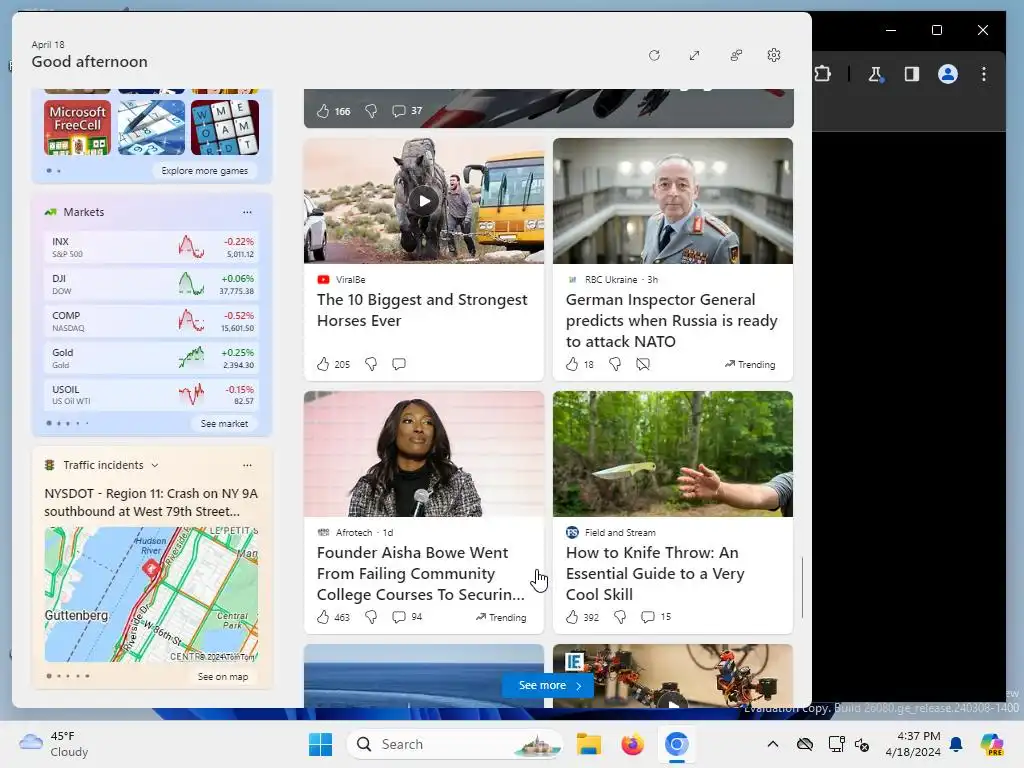Open comments on Knife Throw article

pos(656,617)
